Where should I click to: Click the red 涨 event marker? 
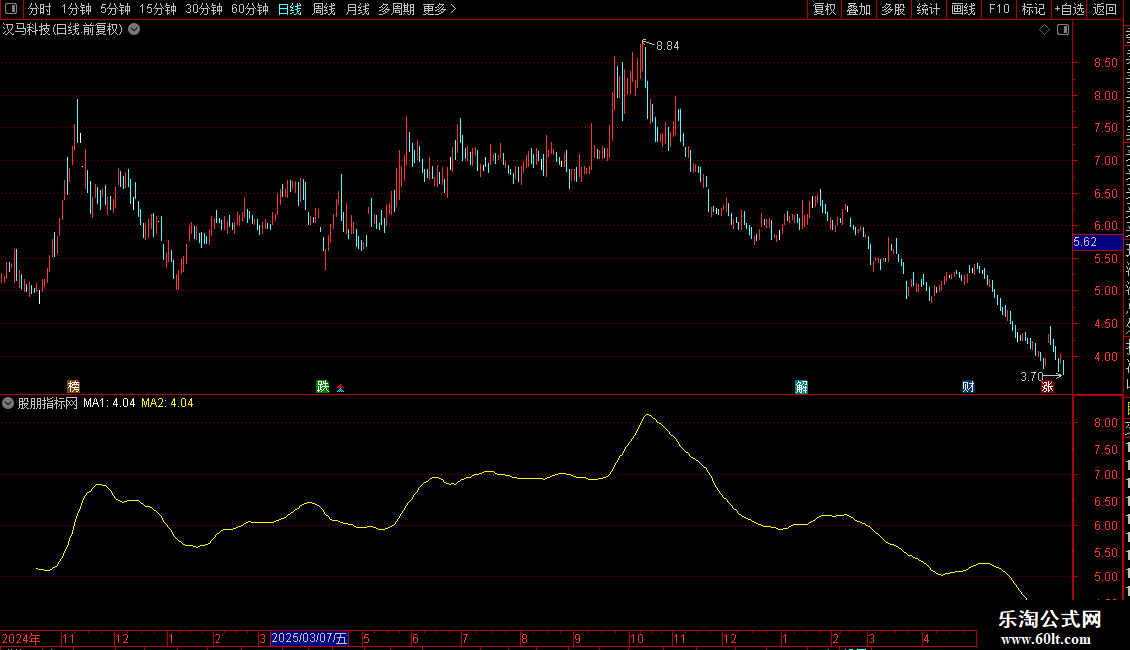(1047, 387)
